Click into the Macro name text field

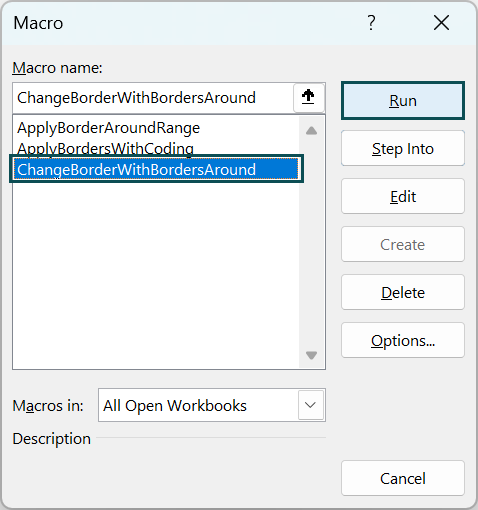point(153,98)
